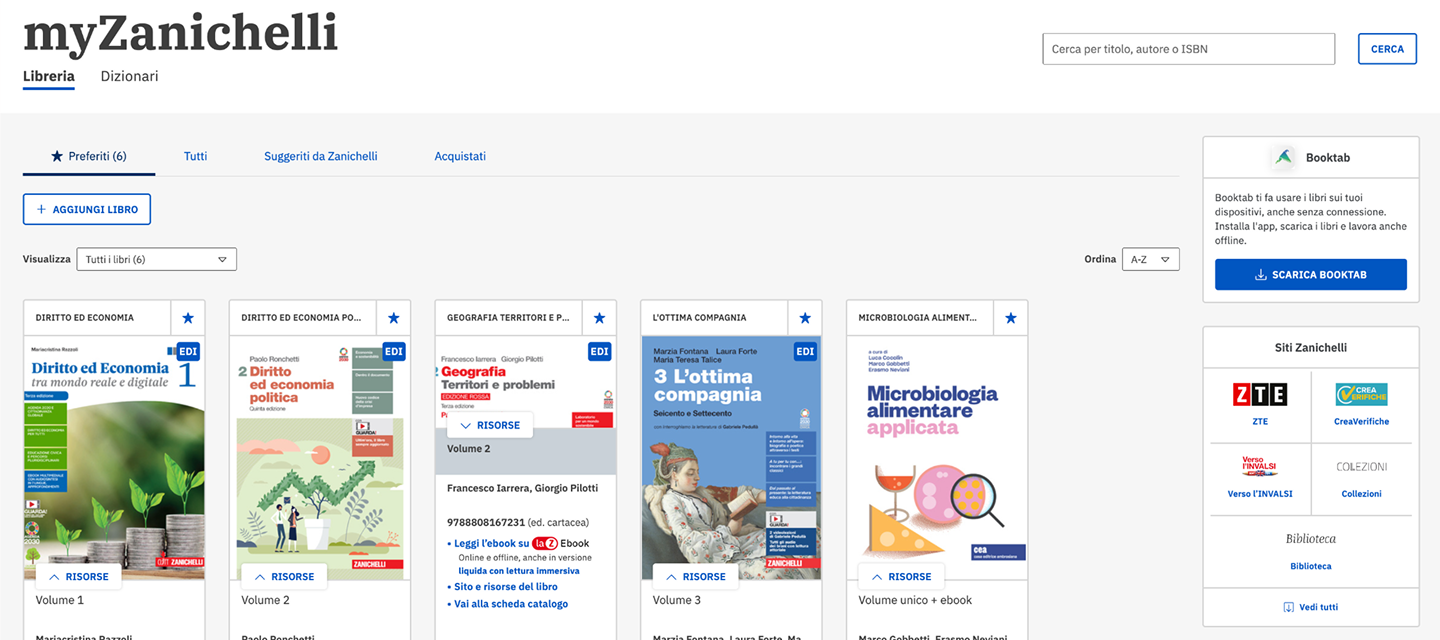
Task: Click the laZ Ebook logo
Action: (x=545, y=543)
